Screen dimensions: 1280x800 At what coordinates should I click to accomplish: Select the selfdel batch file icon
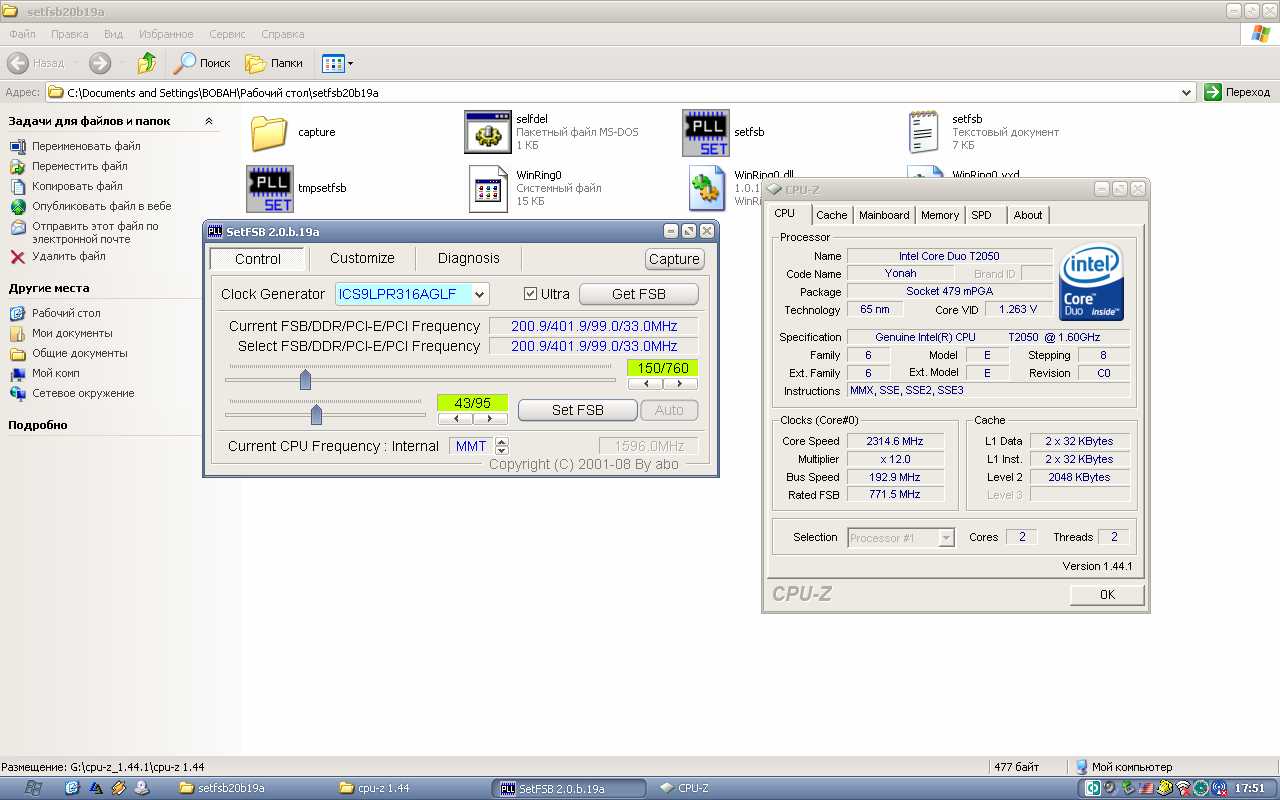coord(488,132)
